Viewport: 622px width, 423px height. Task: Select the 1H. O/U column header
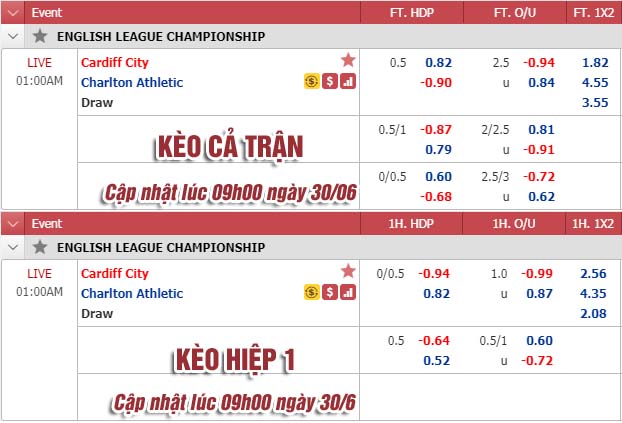[514, 224]
